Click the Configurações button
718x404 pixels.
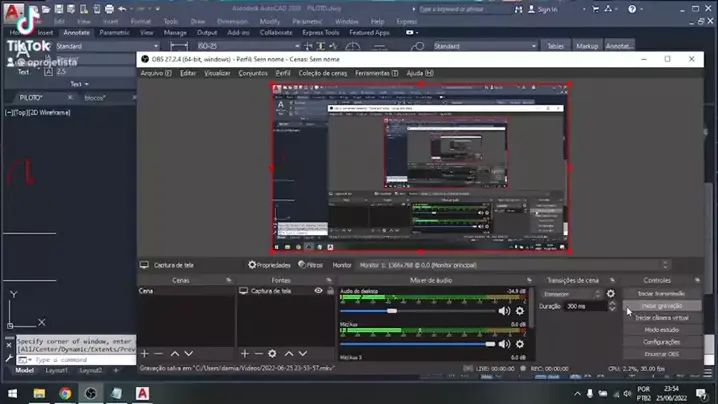point(661,341)
